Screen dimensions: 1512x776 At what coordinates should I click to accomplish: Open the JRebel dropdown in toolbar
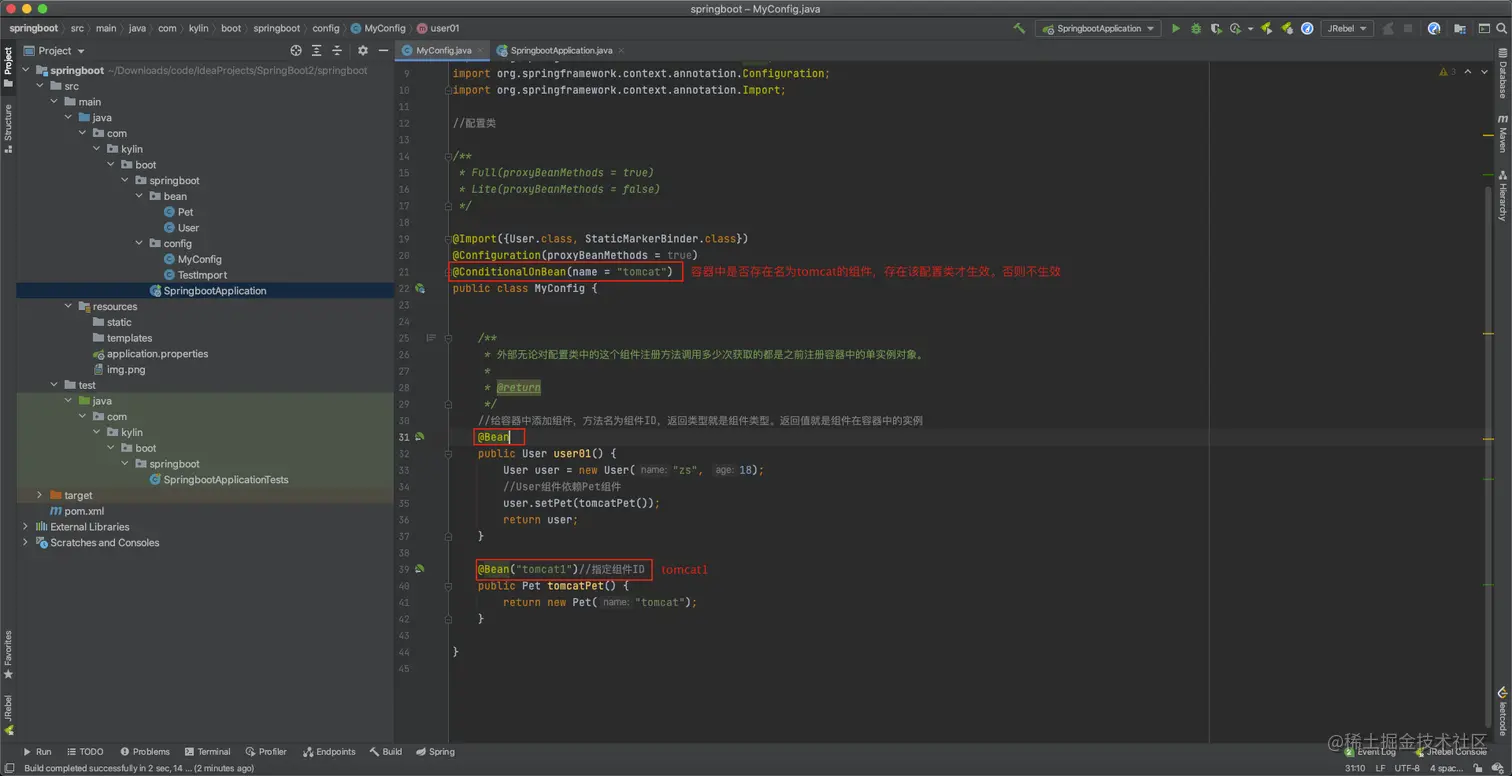coord(1347,28)
